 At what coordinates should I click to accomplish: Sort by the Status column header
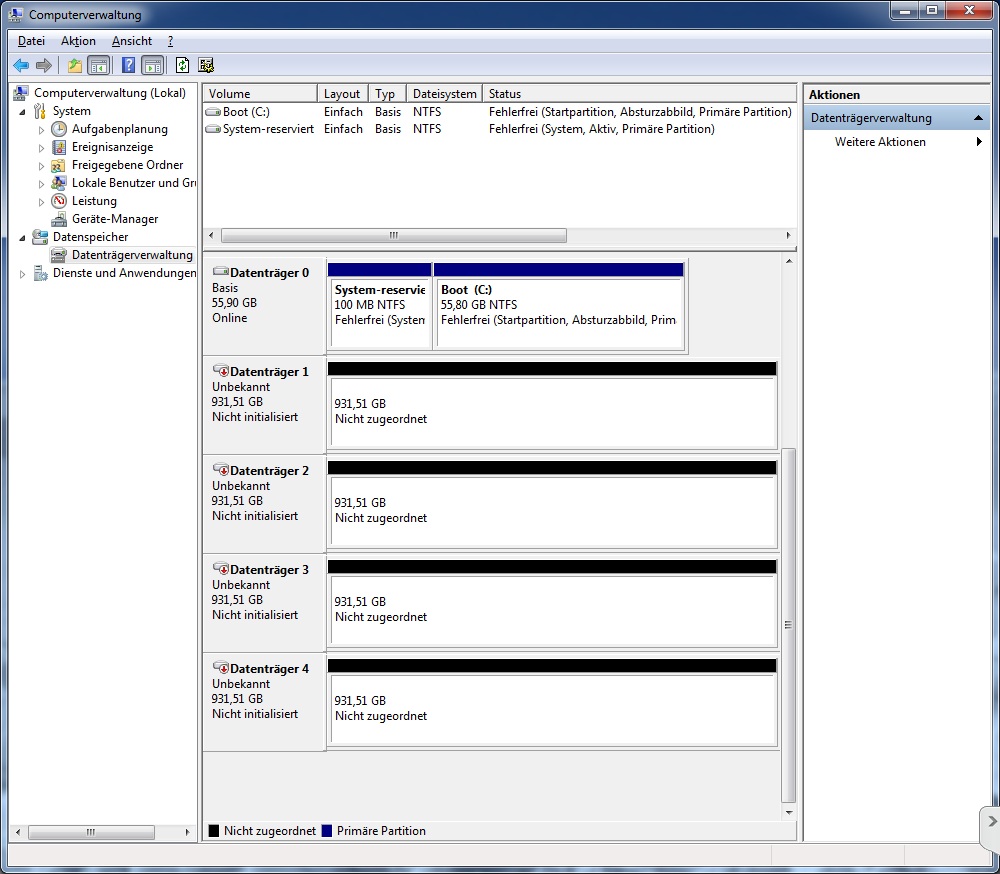tap(640, 94)
